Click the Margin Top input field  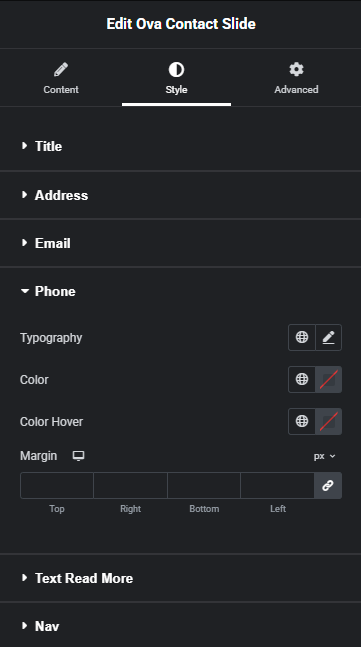(57, 486)
